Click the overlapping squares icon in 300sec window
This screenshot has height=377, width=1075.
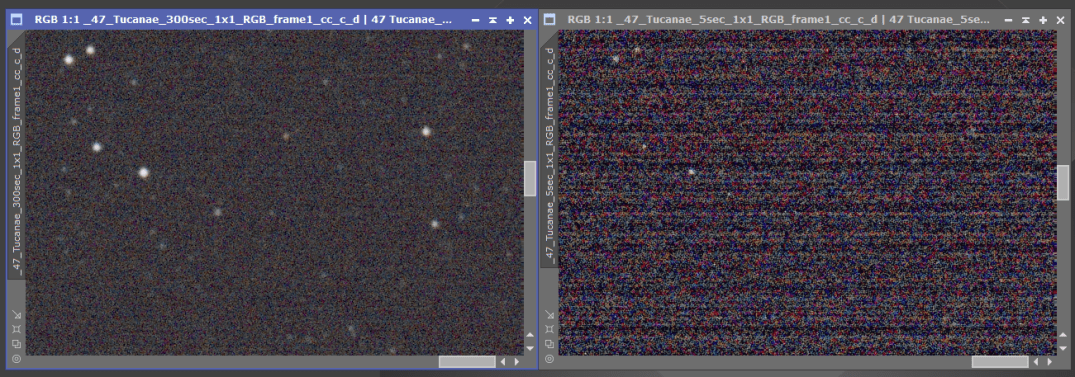(x=16, y=344)
